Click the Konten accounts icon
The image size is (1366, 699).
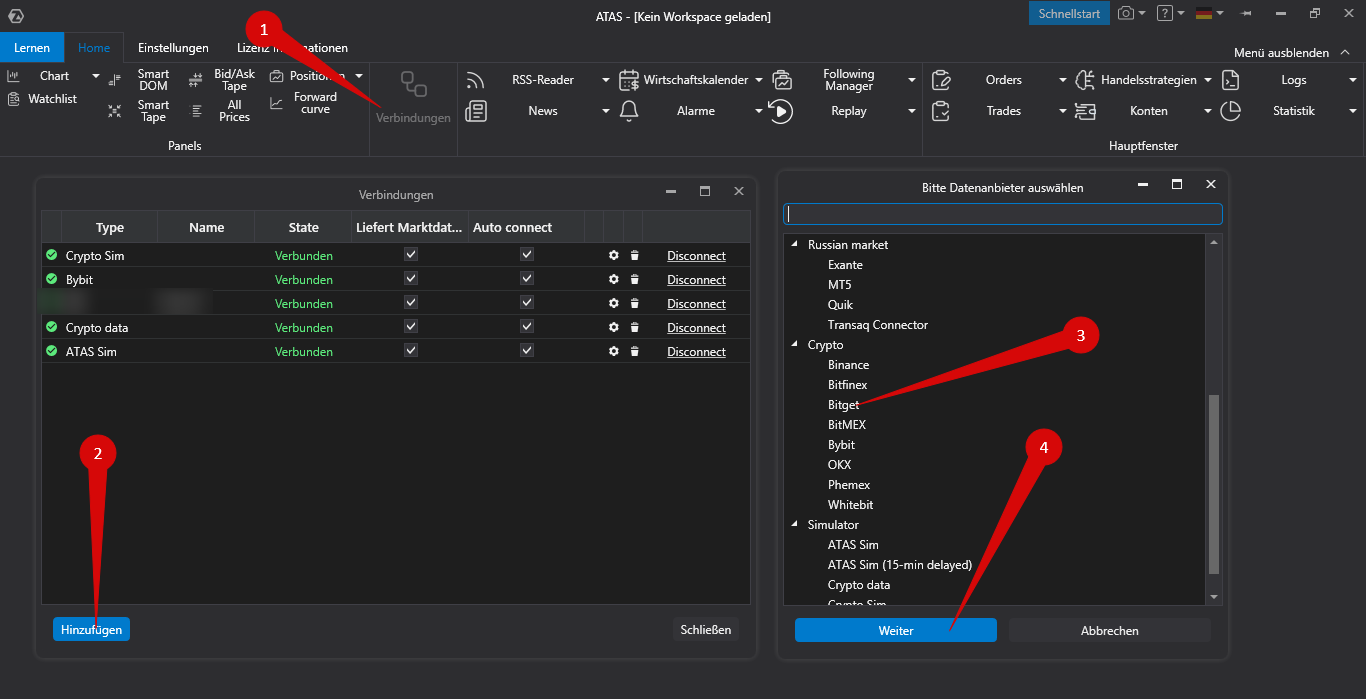pyautogui.click(x=1085, y=111)
